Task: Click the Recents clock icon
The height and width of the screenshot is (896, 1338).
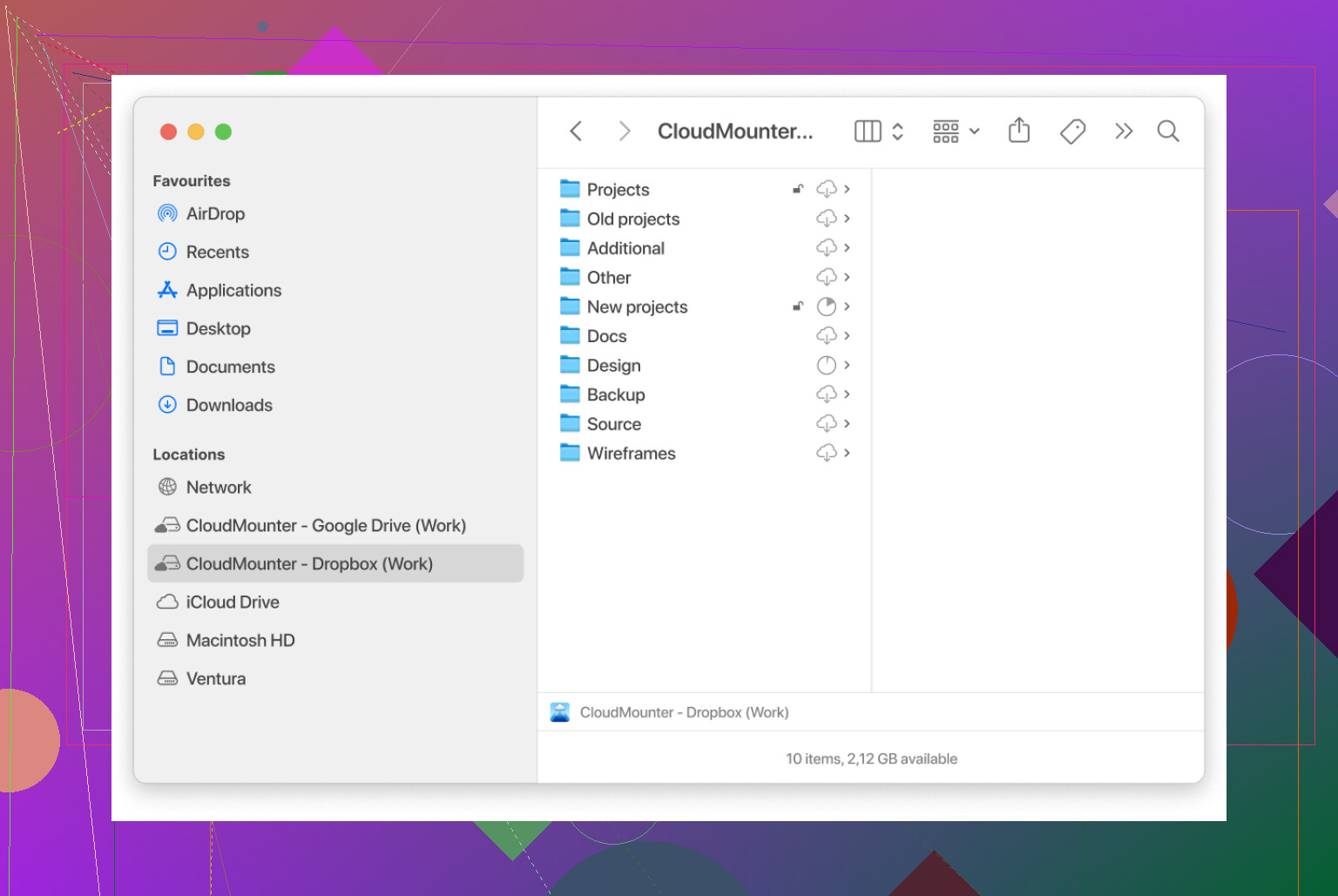Action: click(x=167, y=252)
